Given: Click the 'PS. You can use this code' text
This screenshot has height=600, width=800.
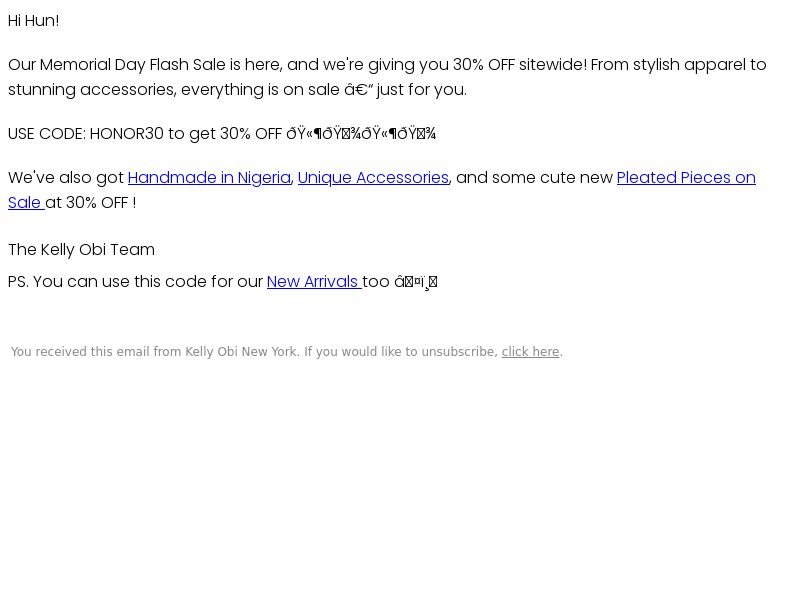Looking at the screenshot, I should click(x=106, y=282).
